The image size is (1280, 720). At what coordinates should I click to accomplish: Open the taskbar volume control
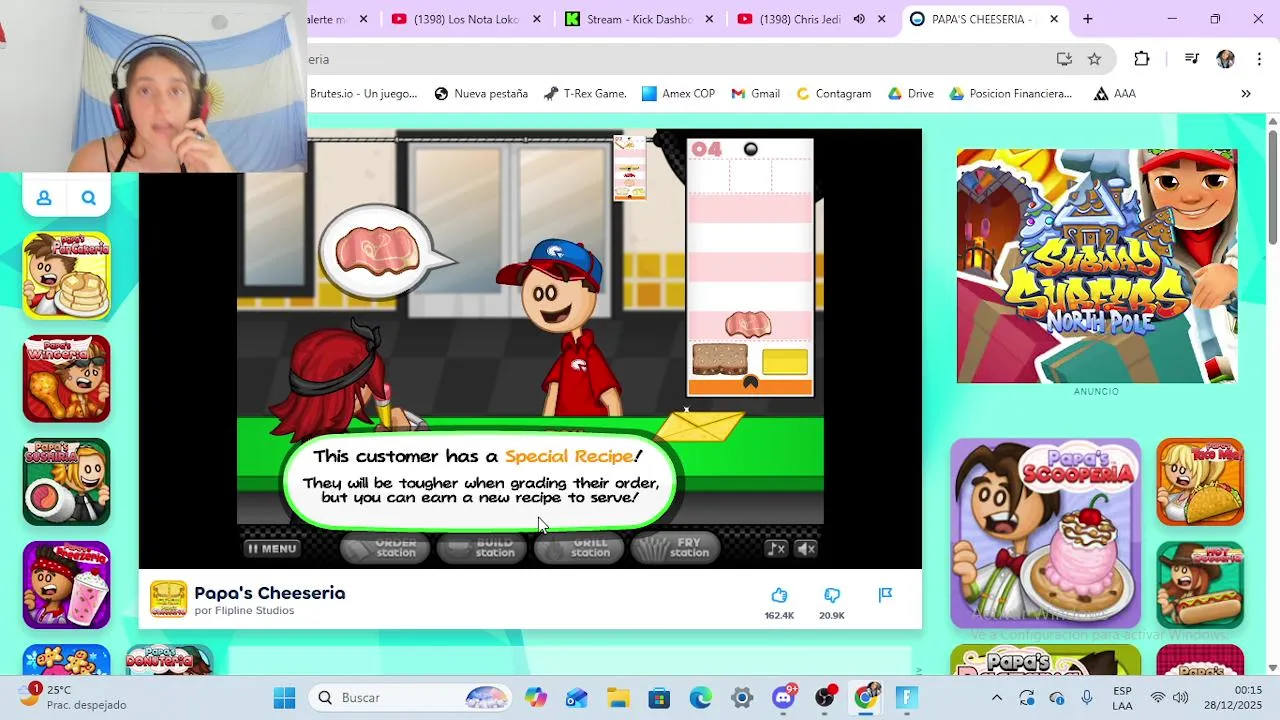pos(1180,697)
